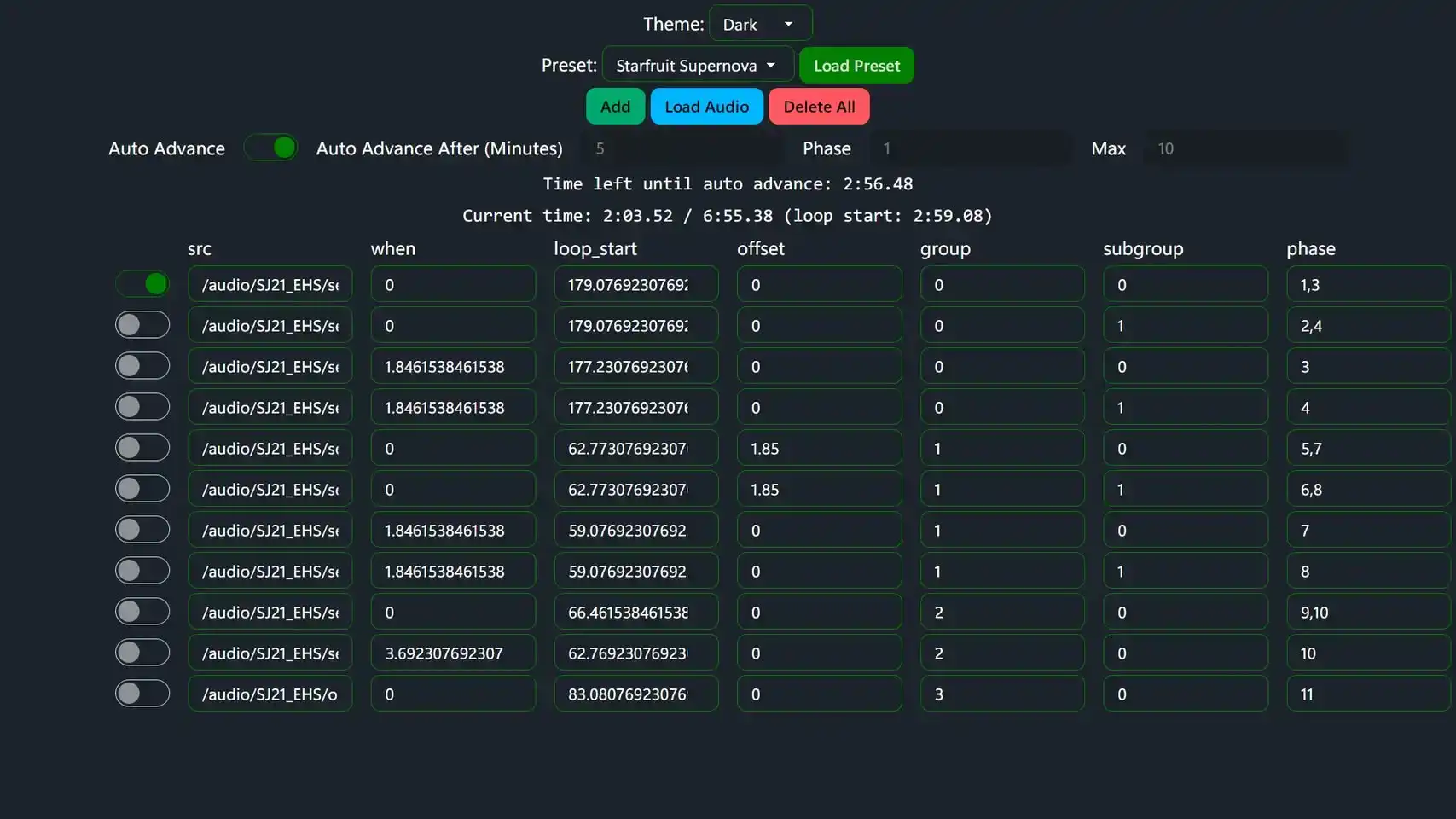Screen dimensions: 1456x819
Task: Enable the track with phase 5,7
Action: pos(142,448)
